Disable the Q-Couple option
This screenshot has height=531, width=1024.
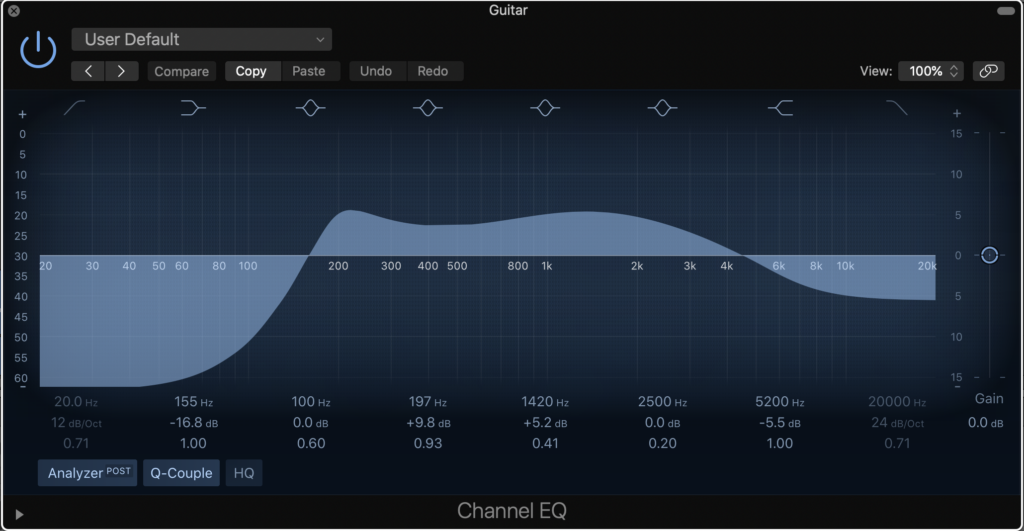pyautogui.click(x=181, y=473)
